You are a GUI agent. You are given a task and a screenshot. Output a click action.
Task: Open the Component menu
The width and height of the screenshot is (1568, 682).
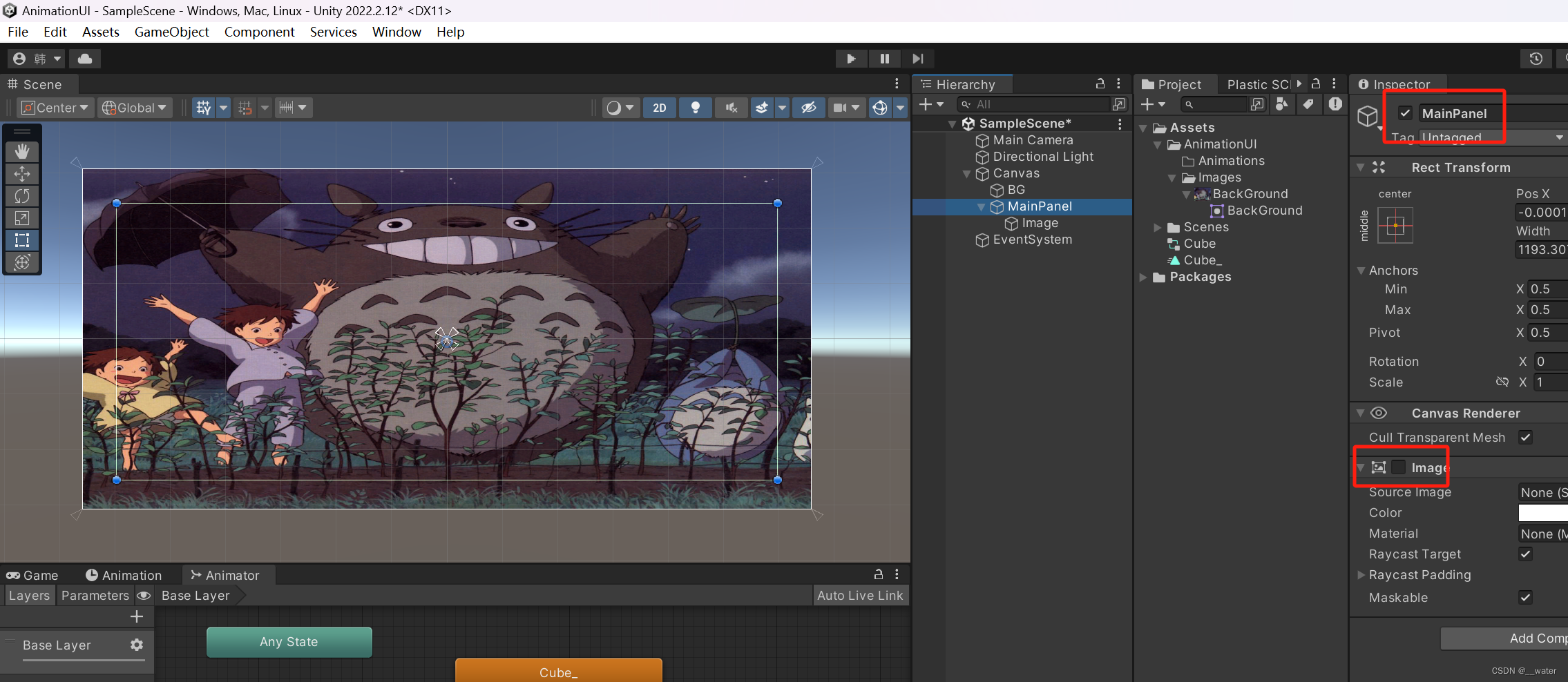tap(259, 32)
